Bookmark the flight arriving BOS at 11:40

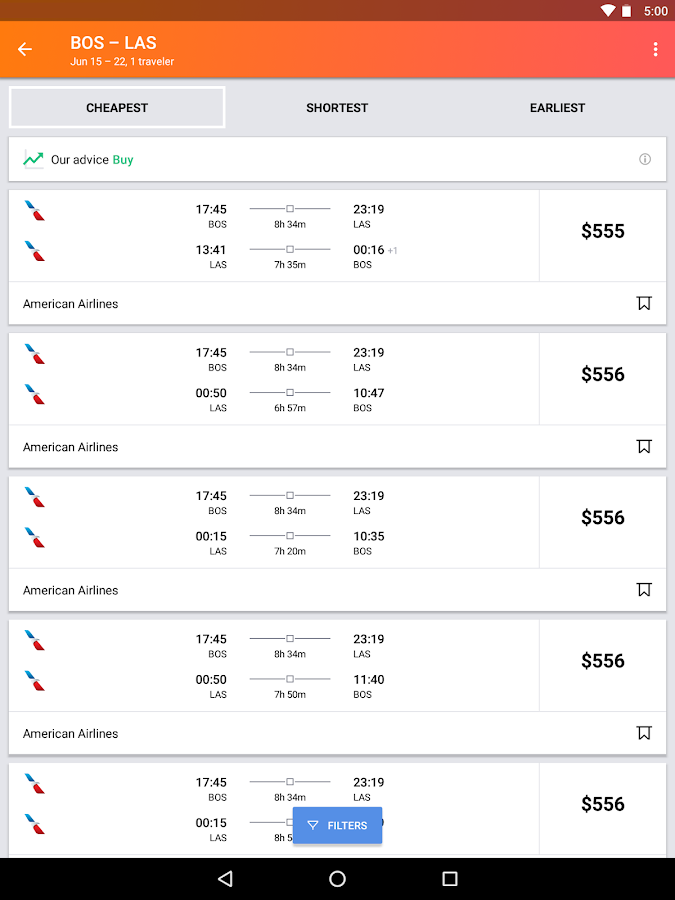tap(644, 733)
